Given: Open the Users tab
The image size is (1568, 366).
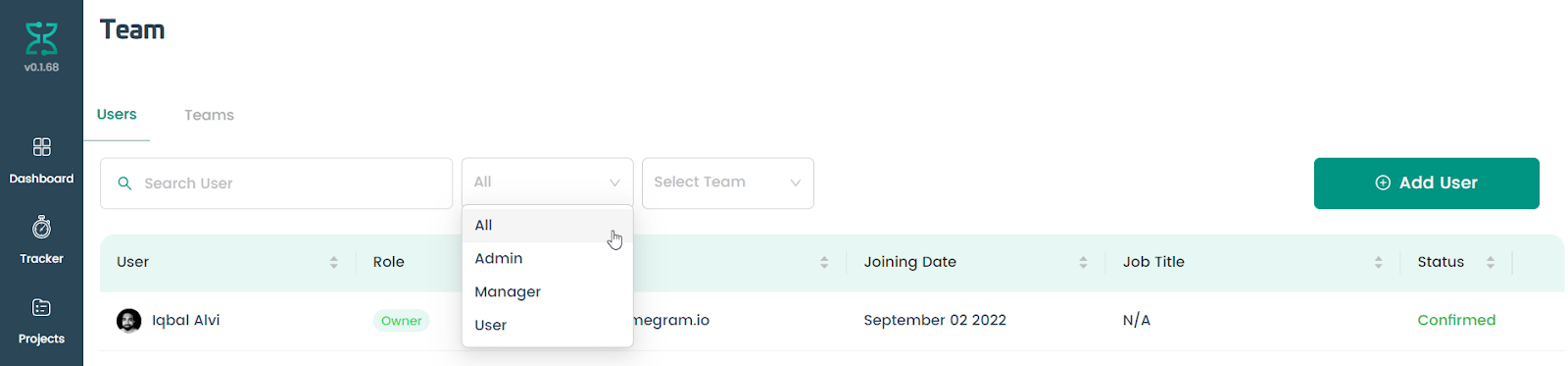Looking at the screenshot, I should click(117, 114).
